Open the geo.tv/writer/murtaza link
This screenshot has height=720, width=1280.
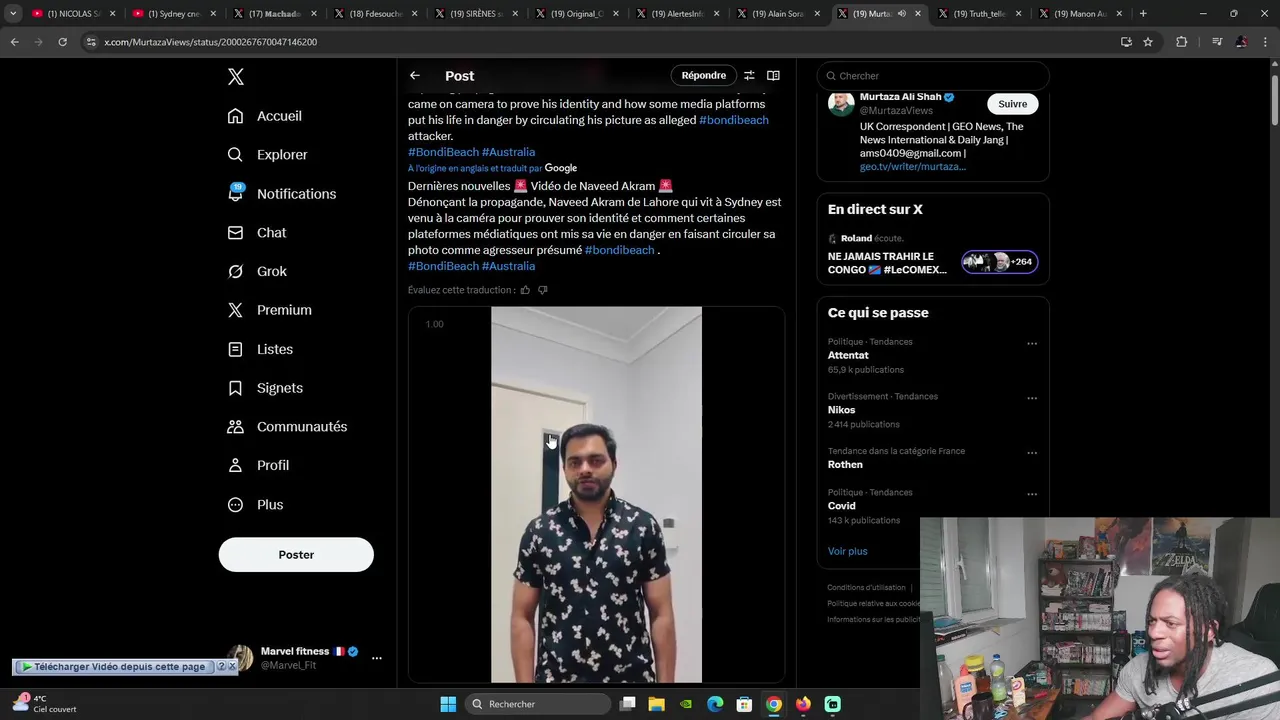pos(912,167)
